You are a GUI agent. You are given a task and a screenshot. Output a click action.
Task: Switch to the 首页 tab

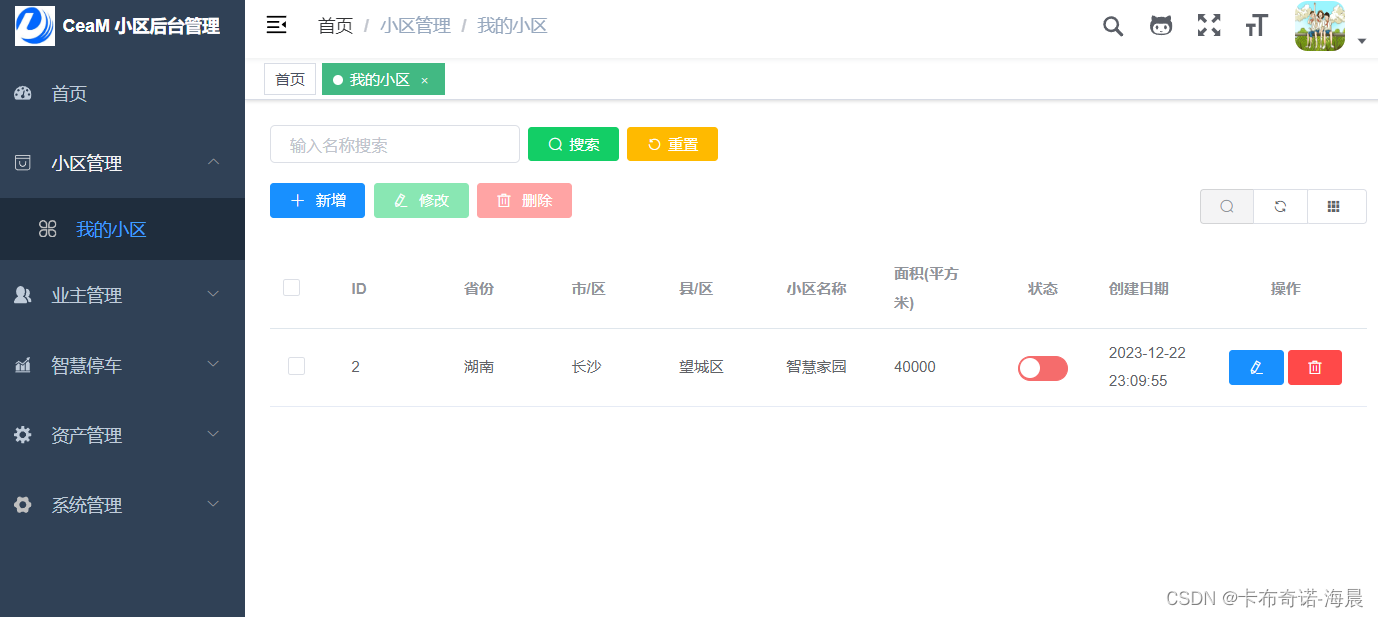click(x=289, y=78)
